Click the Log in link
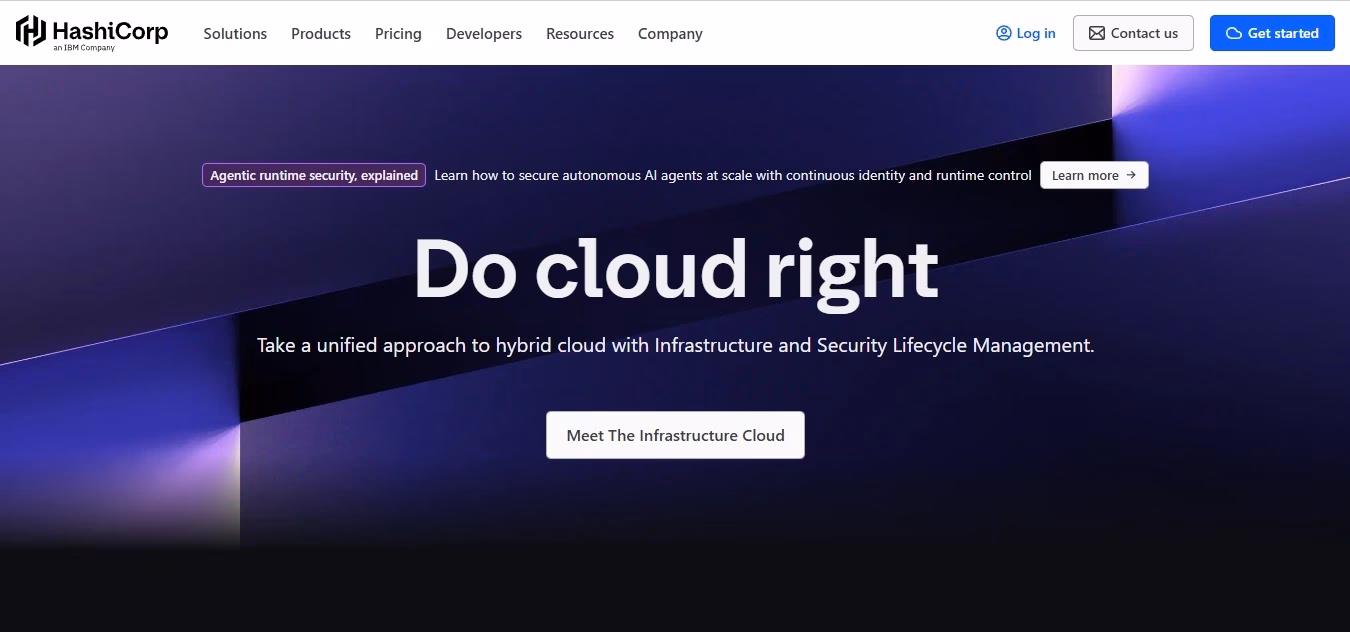 pyautogui.click(x=1026, y=33)
